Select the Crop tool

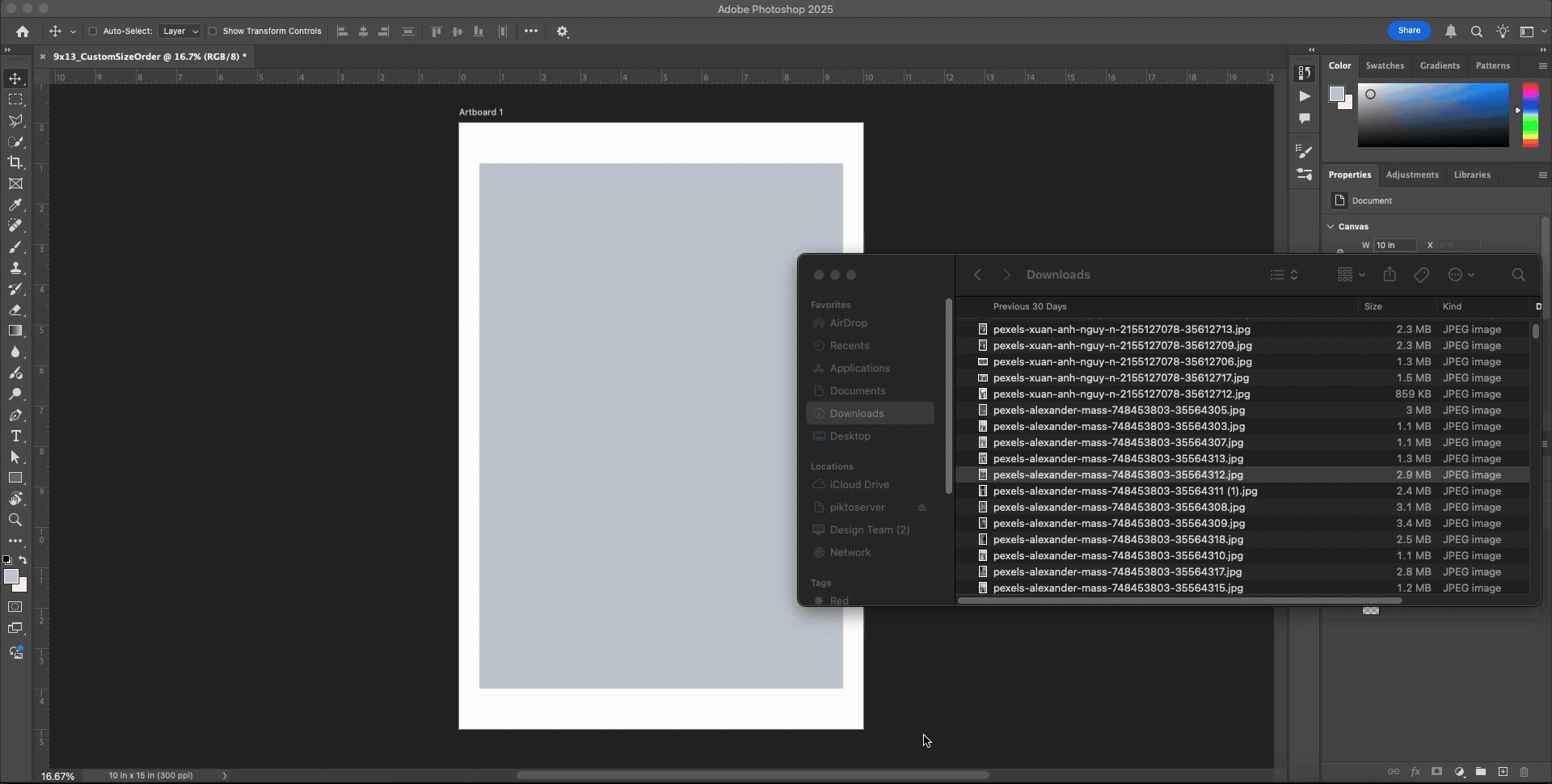pos(15,162)
